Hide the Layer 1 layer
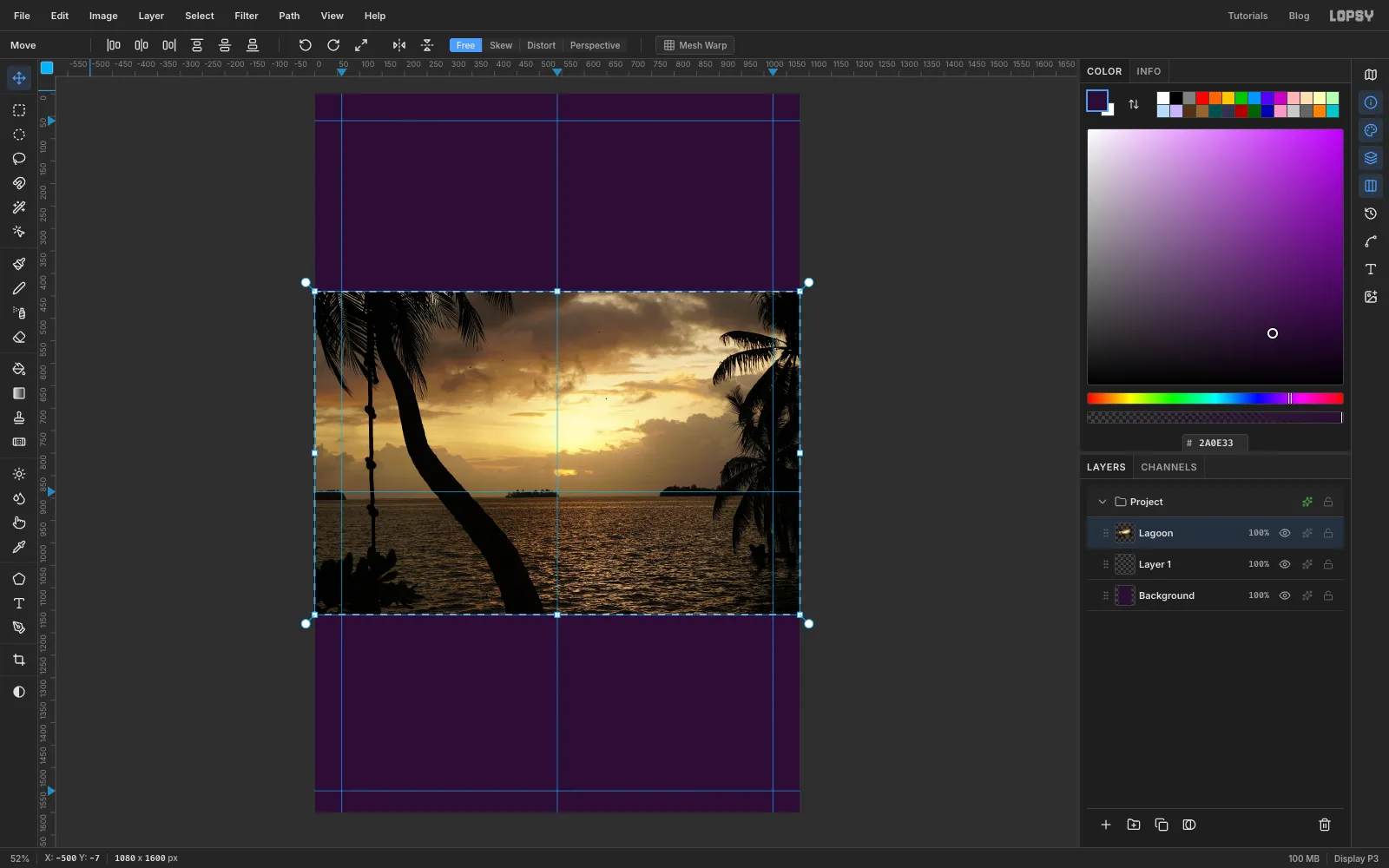The image size is (1389, 868). pos(1285,564)
